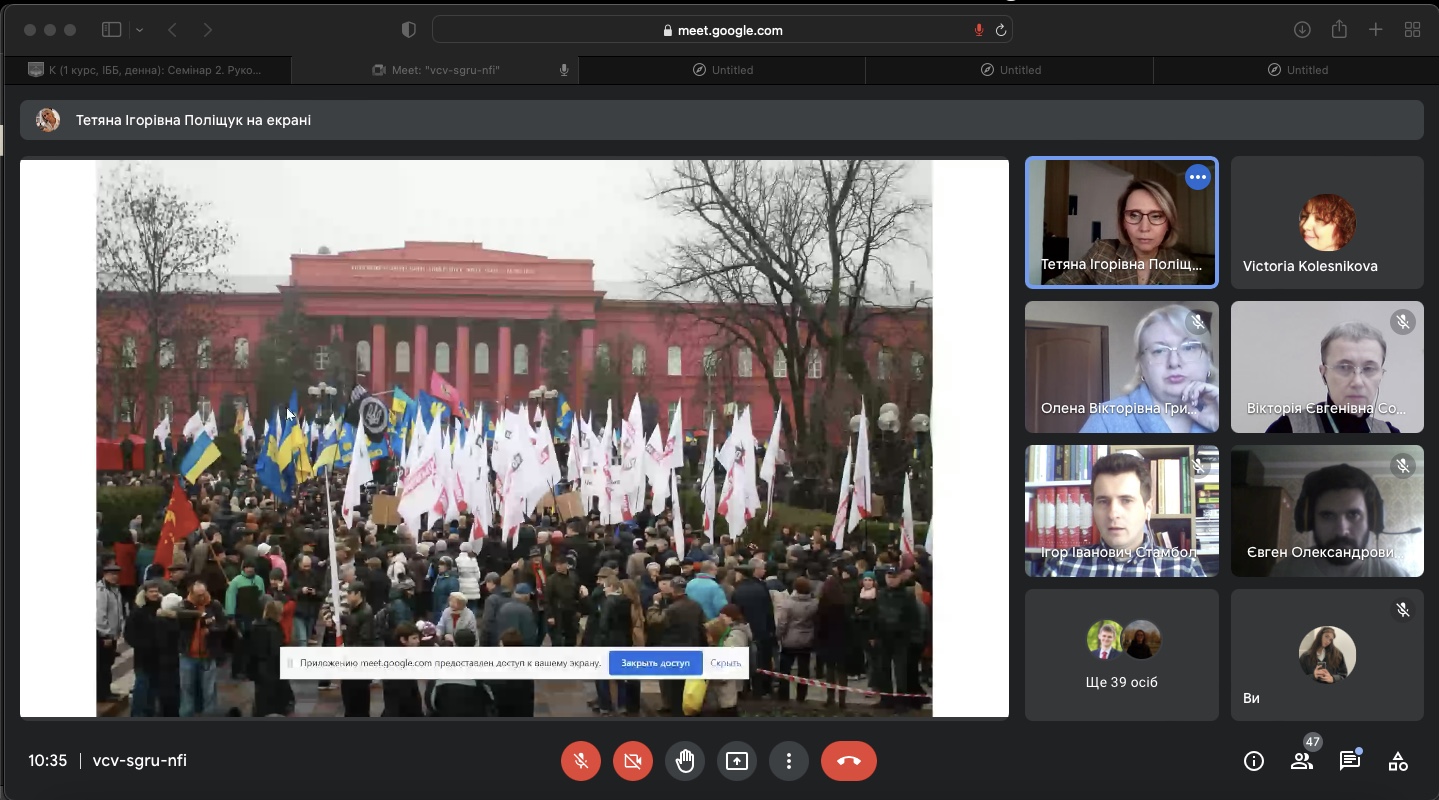Click 'Закрыть доступ' to stop sharing
Viewport: 1439px width, 800px height.
655,663
